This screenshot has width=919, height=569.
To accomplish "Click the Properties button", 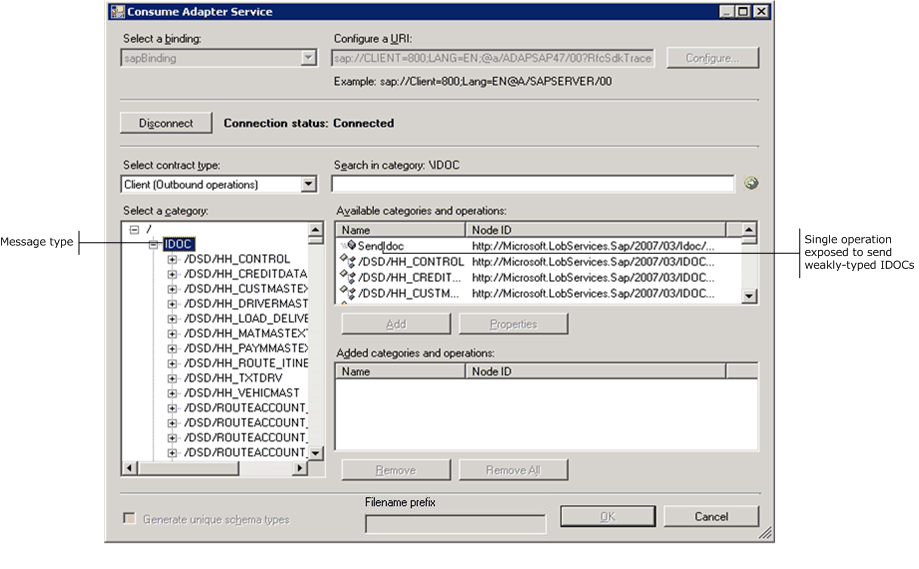I will 513,324.
